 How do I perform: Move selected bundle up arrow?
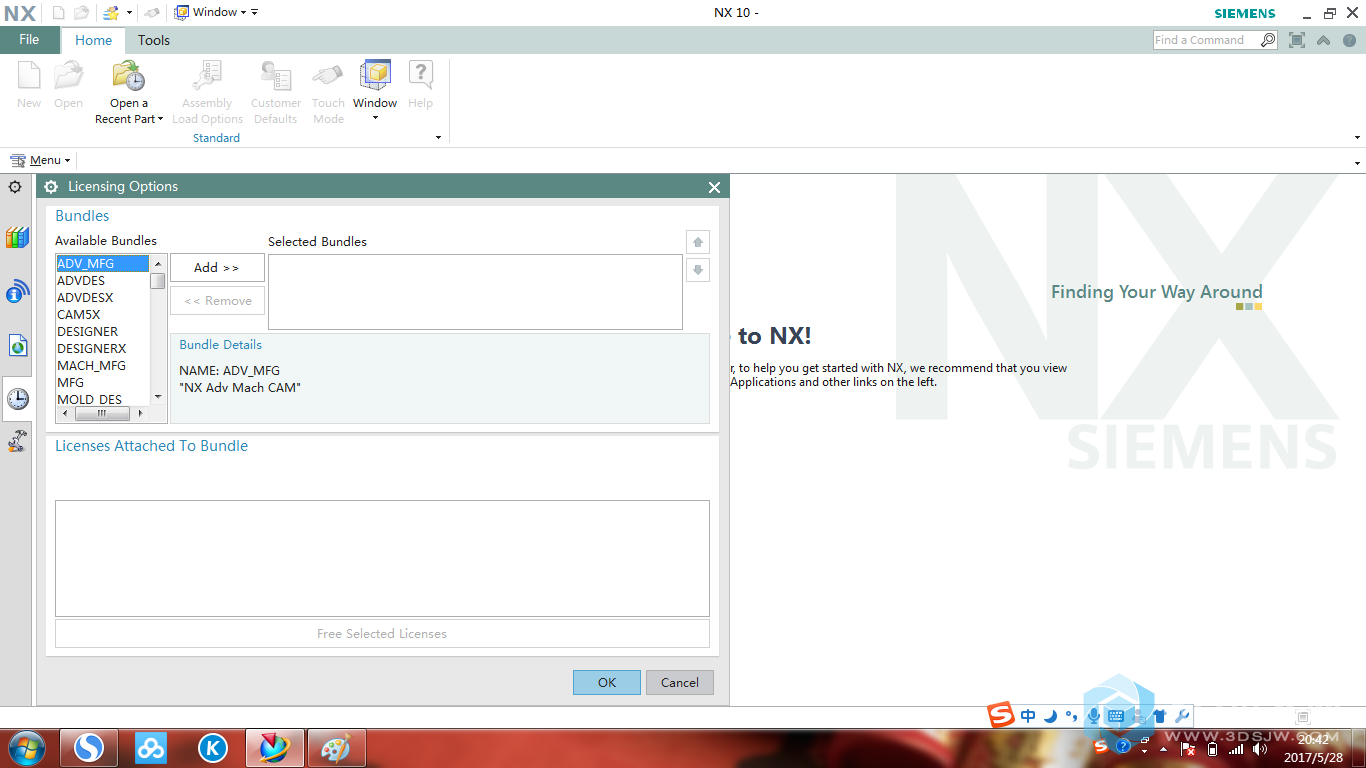tap(698, 242)
